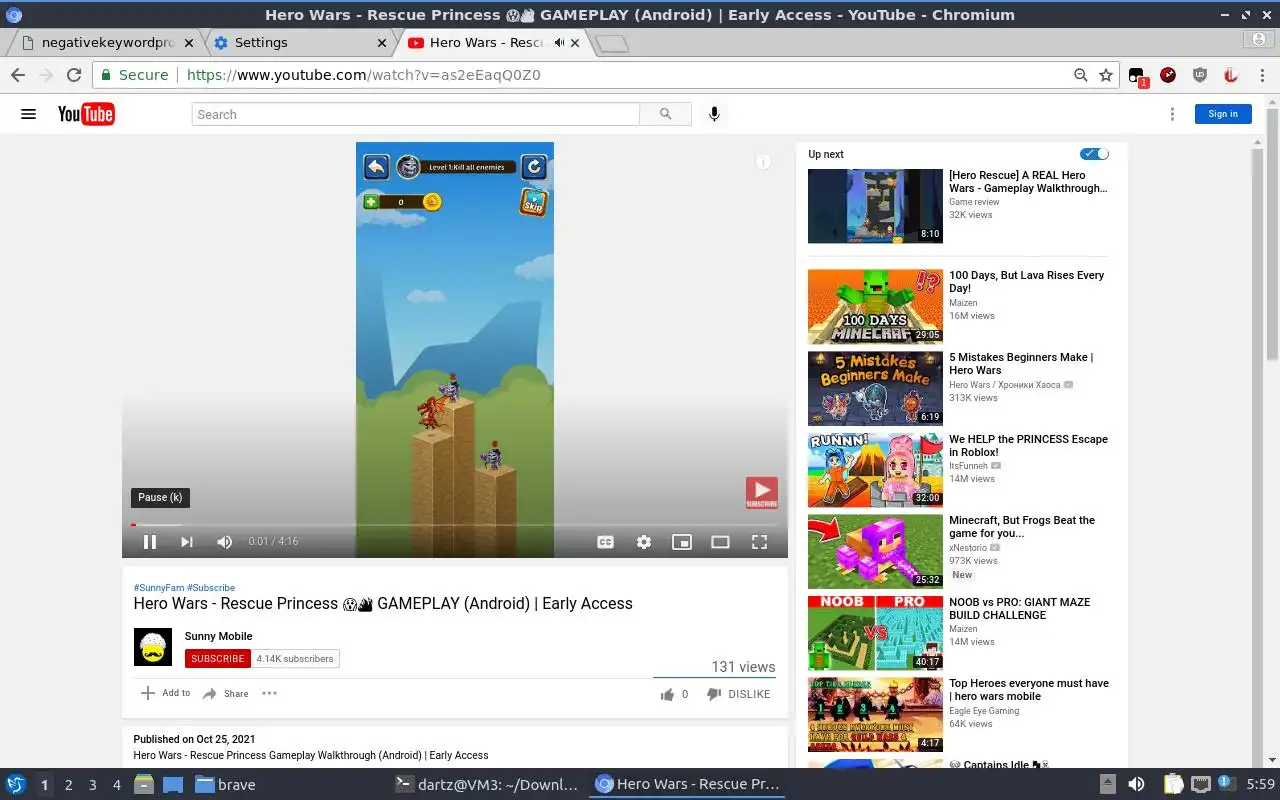Open Top Heroes everyone must have video
The image size is (1280, 800).
tap(1029, 690)
